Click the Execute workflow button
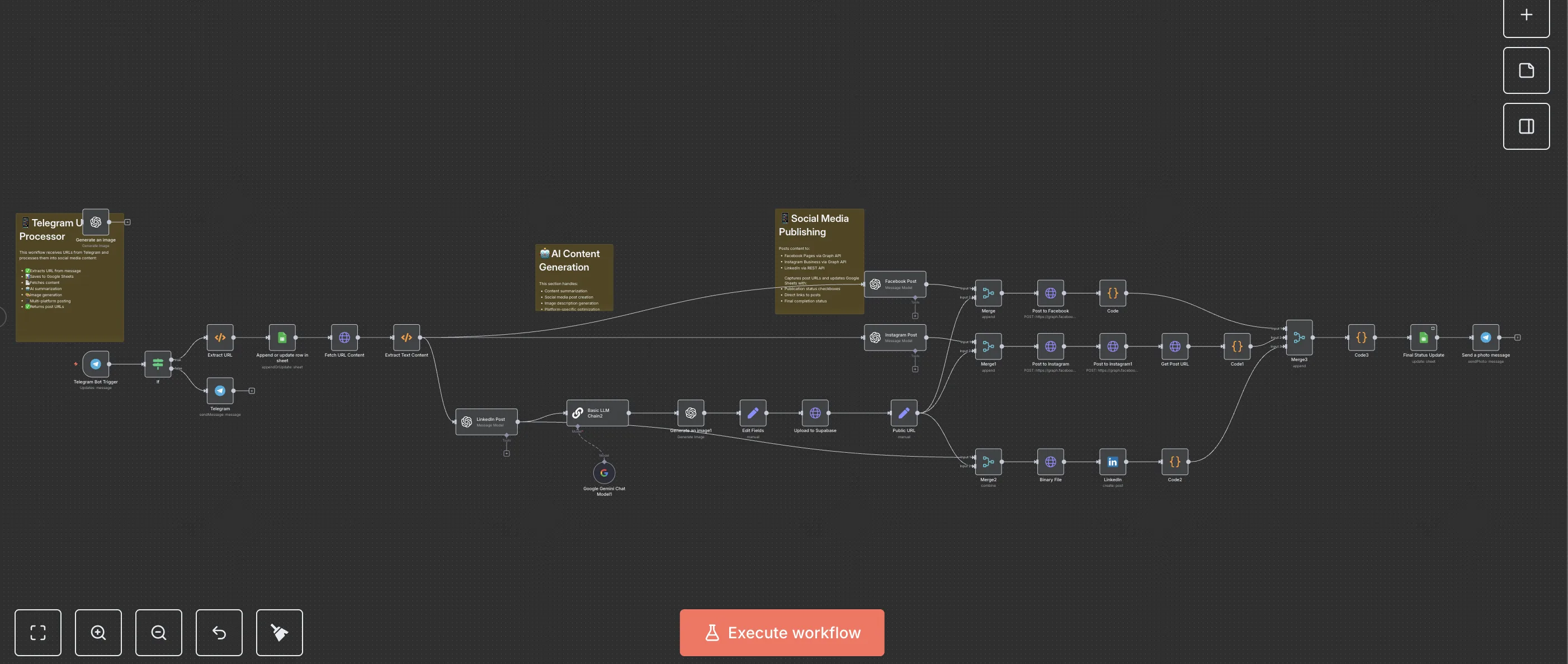 pos(782,632)
